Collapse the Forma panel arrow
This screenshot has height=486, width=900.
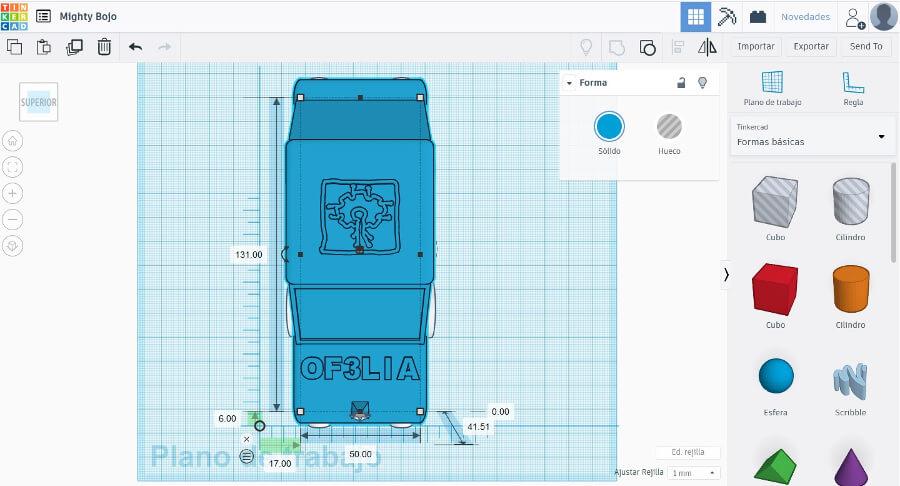(569, 83)
